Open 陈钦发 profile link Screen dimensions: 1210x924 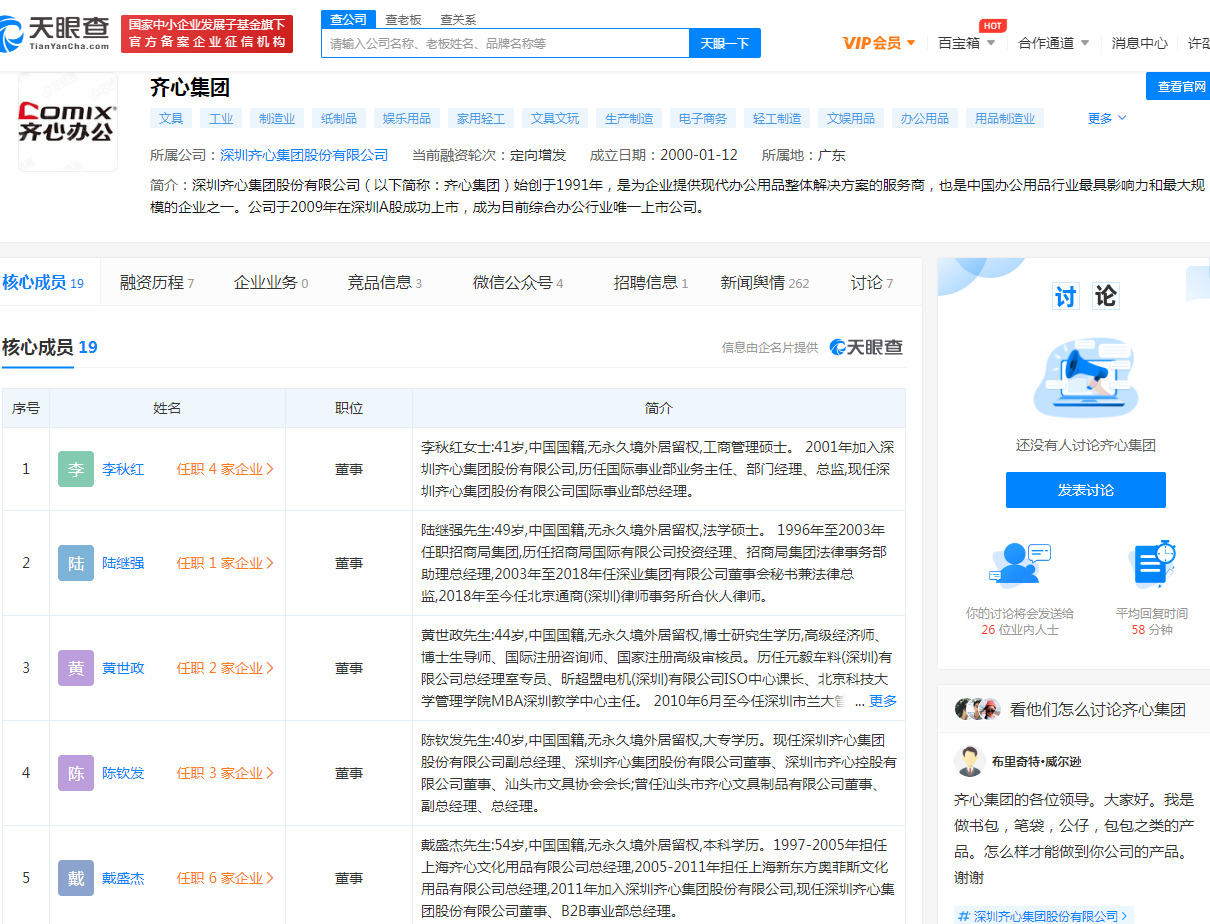pyautogui.click(x=123, y=773)
